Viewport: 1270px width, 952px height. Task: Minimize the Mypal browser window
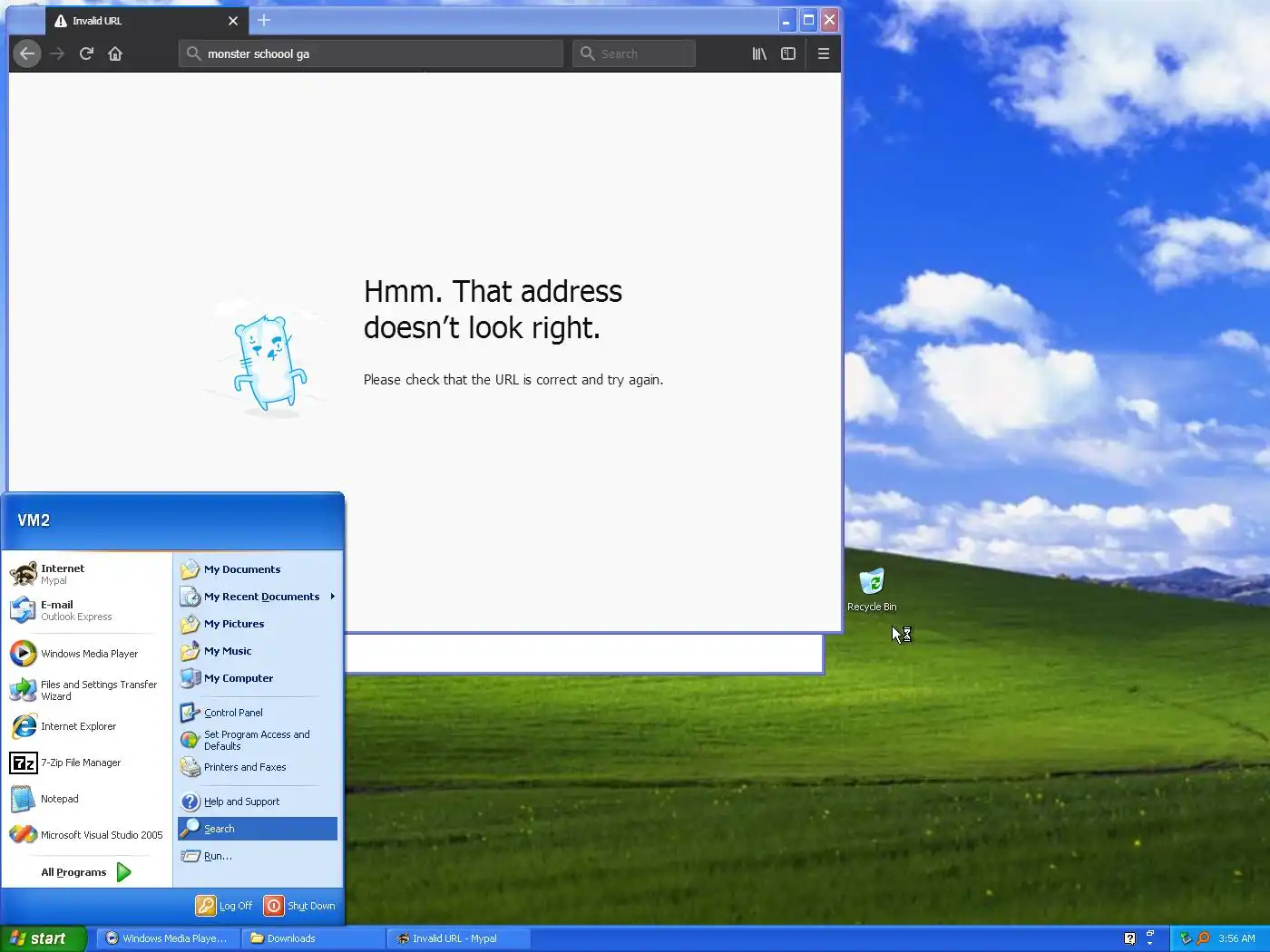click(x=786, y=20)
